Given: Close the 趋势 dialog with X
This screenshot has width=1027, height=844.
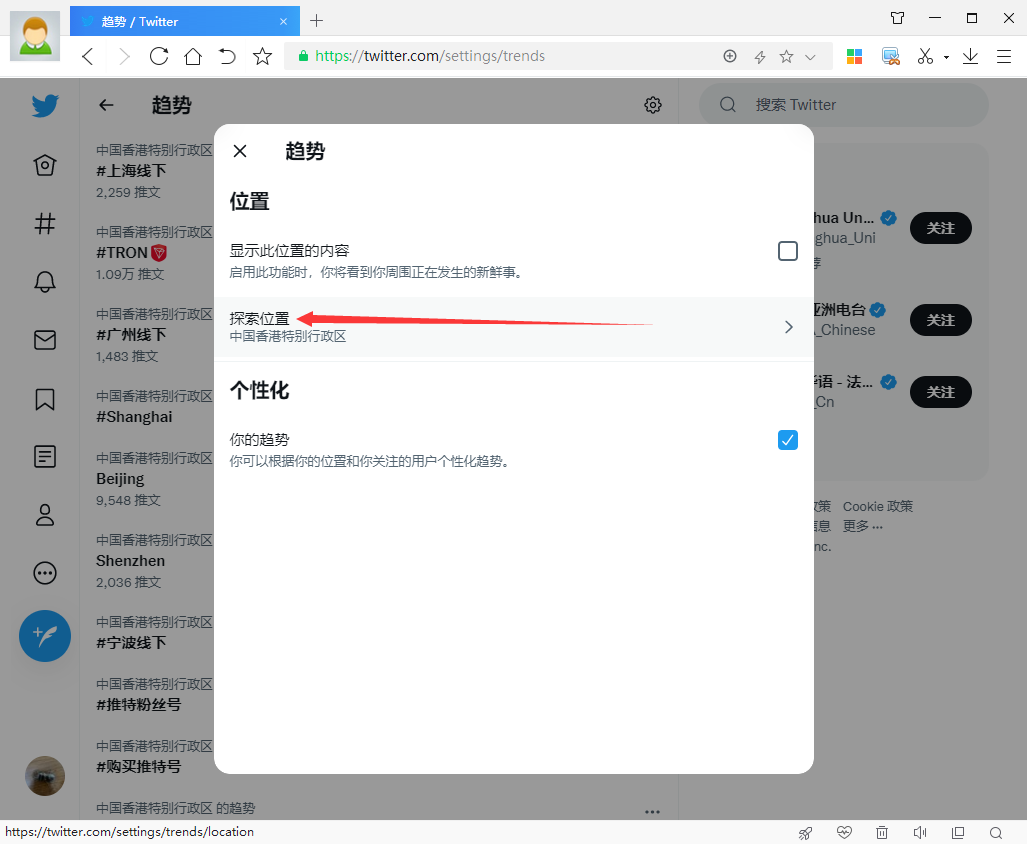Looking at the screenshot, I should pyautogui.click(x=240, y=151).
